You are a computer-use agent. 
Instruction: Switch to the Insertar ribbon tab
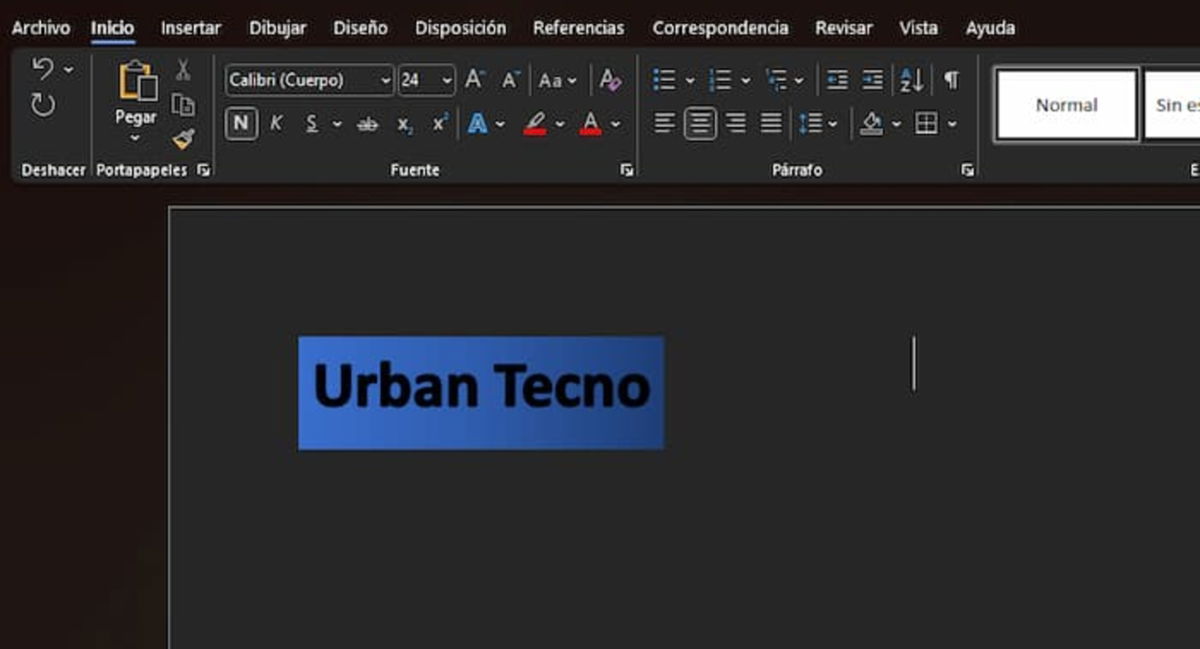(190, 28)
